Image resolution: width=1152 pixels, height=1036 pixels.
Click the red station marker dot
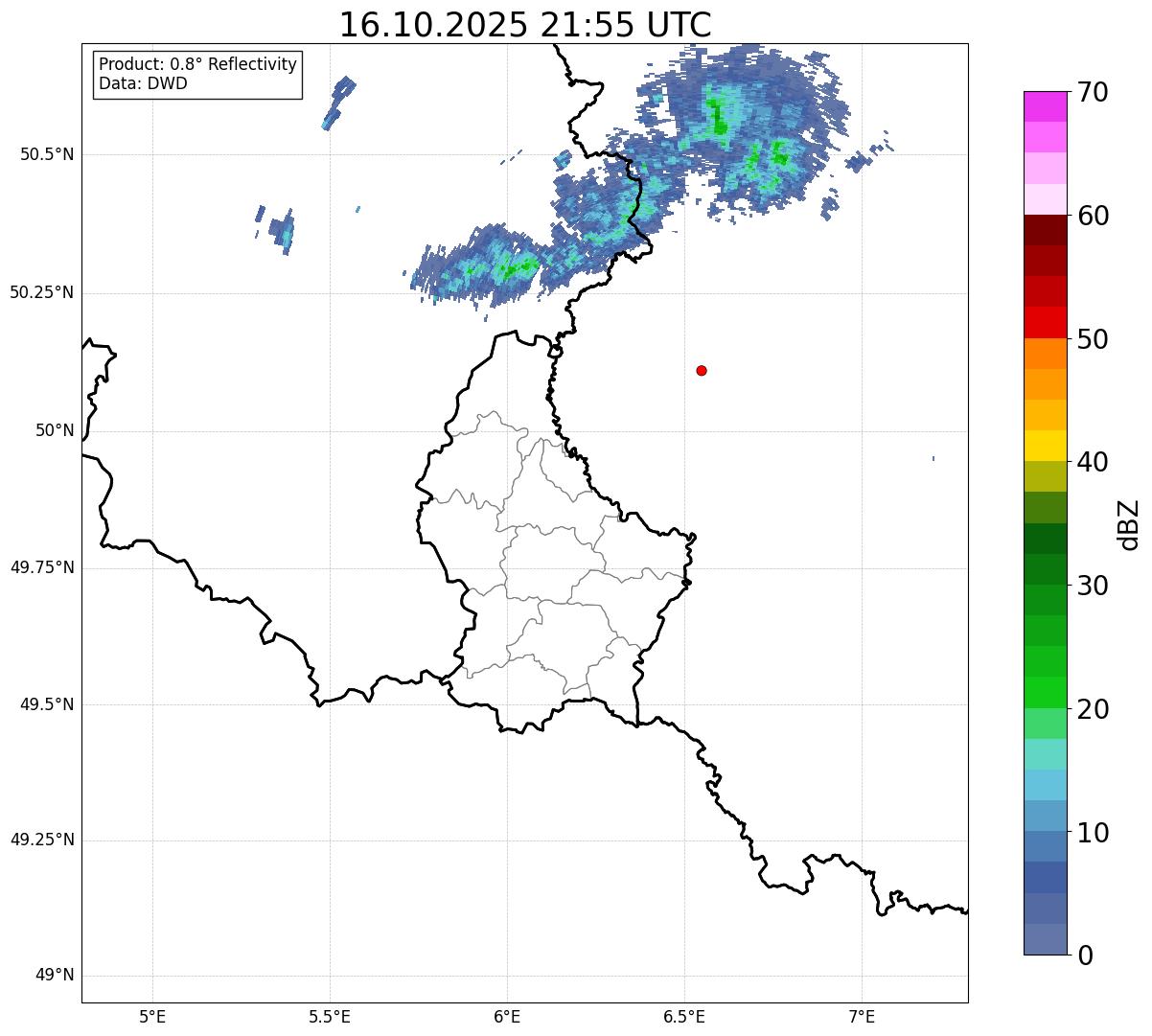(x=702, y=370)
